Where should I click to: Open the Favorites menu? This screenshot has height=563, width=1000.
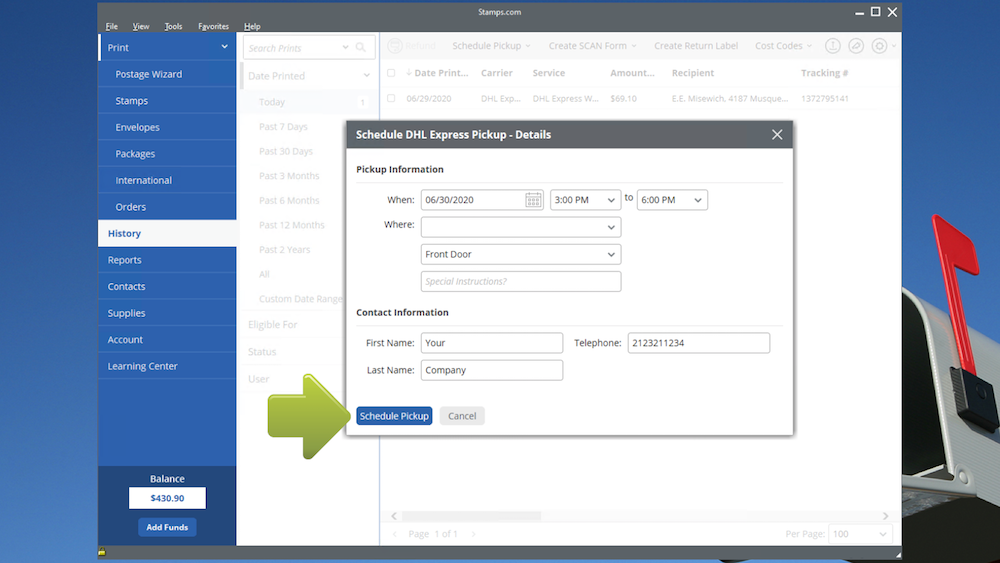pos(213,26)
